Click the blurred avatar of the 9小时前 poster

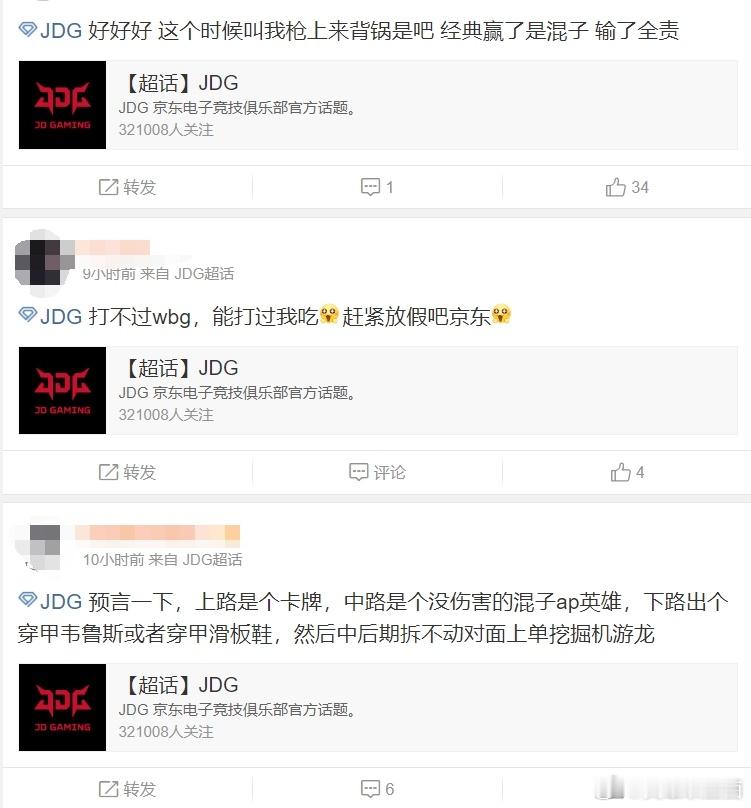click(44, 262)
